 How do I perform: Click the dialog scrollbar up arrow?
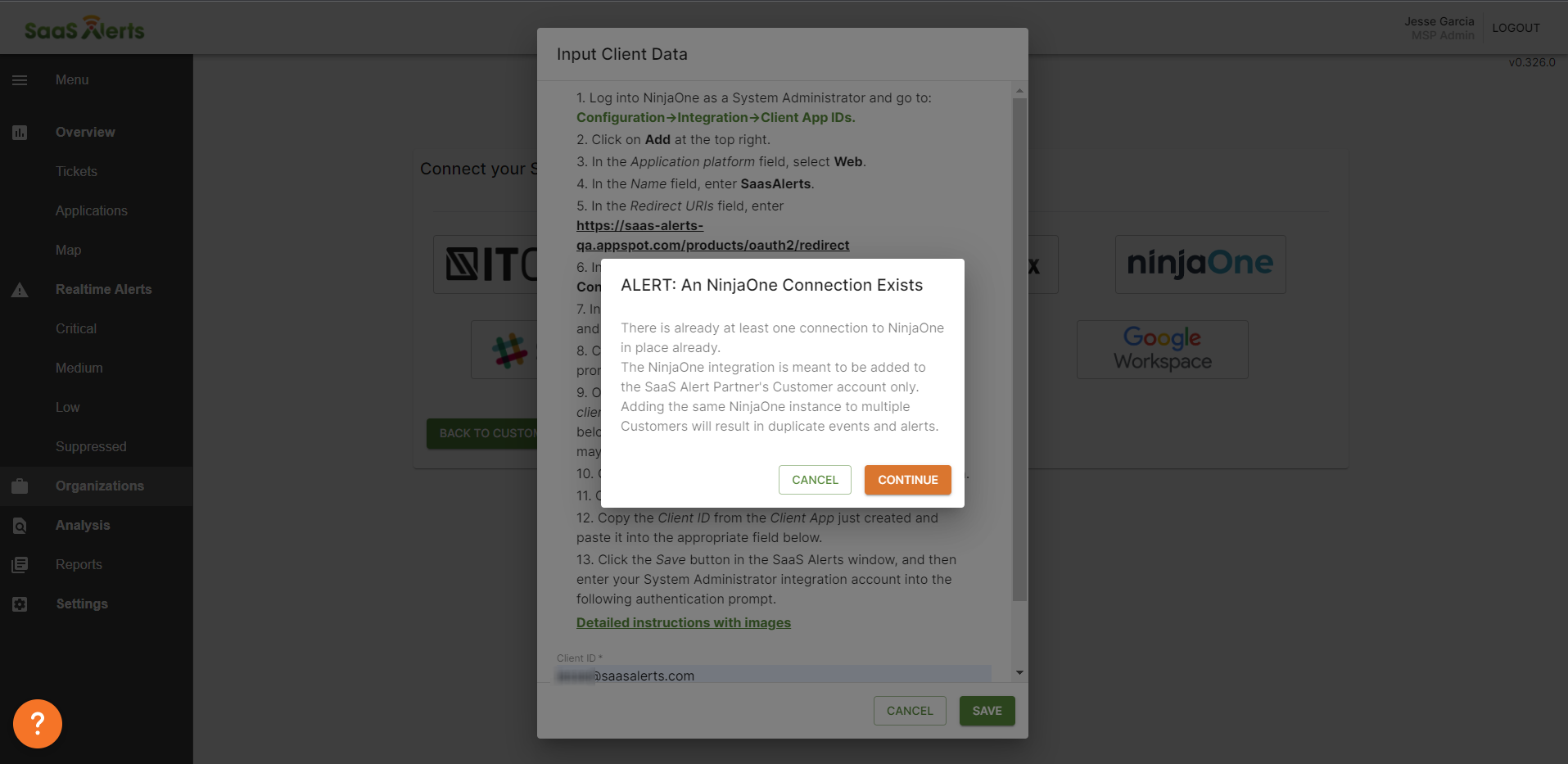(1019, 91)
